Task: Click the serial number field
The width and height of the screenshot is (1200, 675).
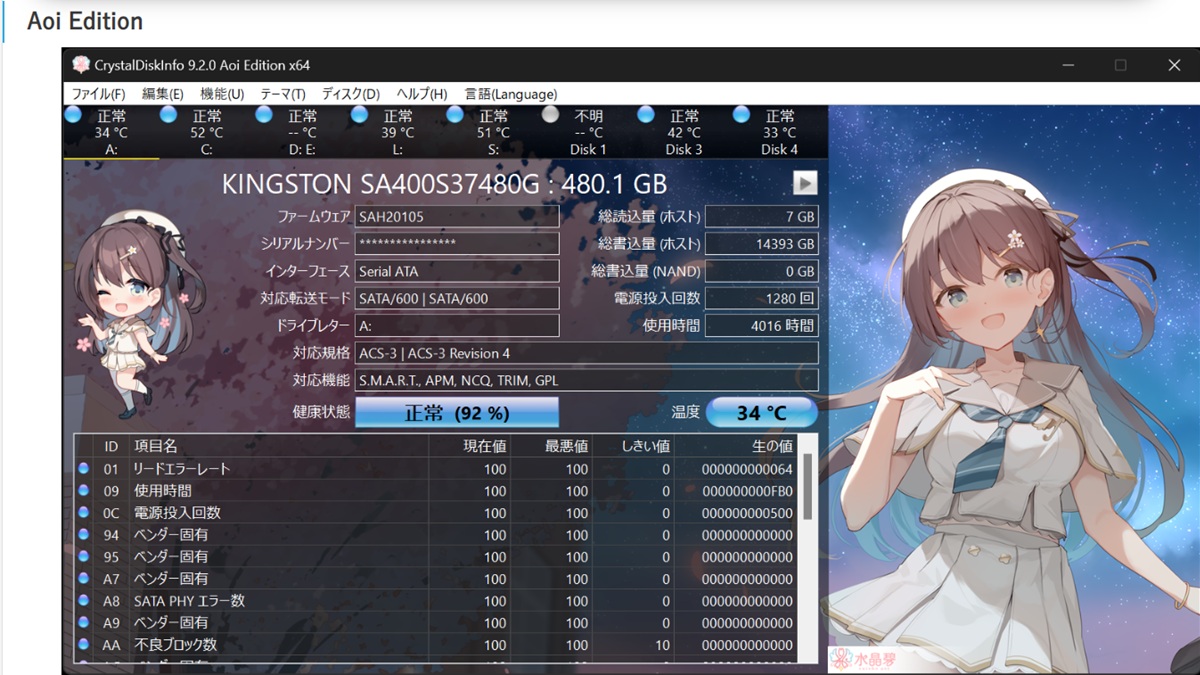Action: (457, 244)
